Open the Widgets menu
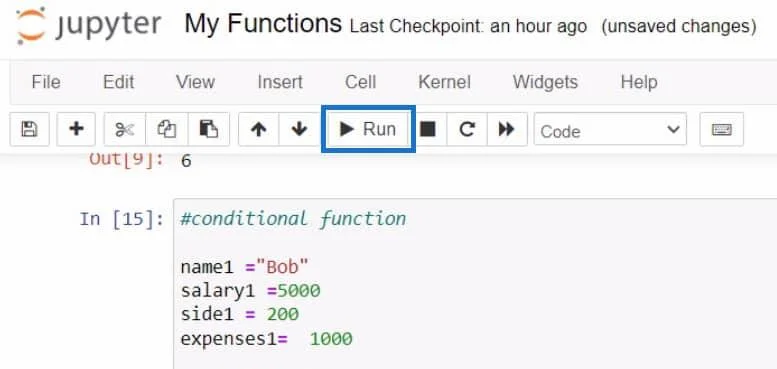 point(545,82)
